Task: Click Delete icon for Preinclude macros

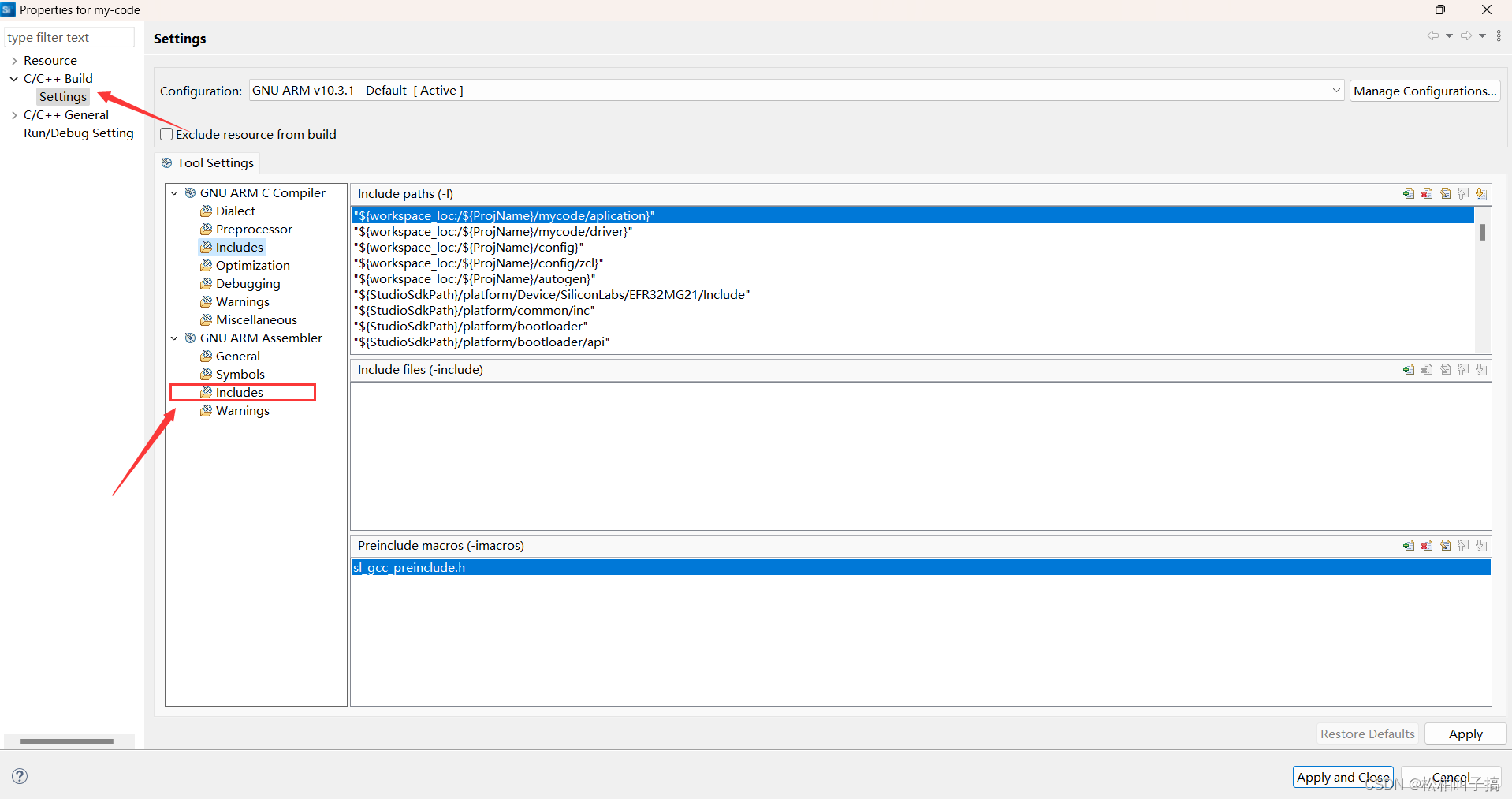Action: (1427, 545)
